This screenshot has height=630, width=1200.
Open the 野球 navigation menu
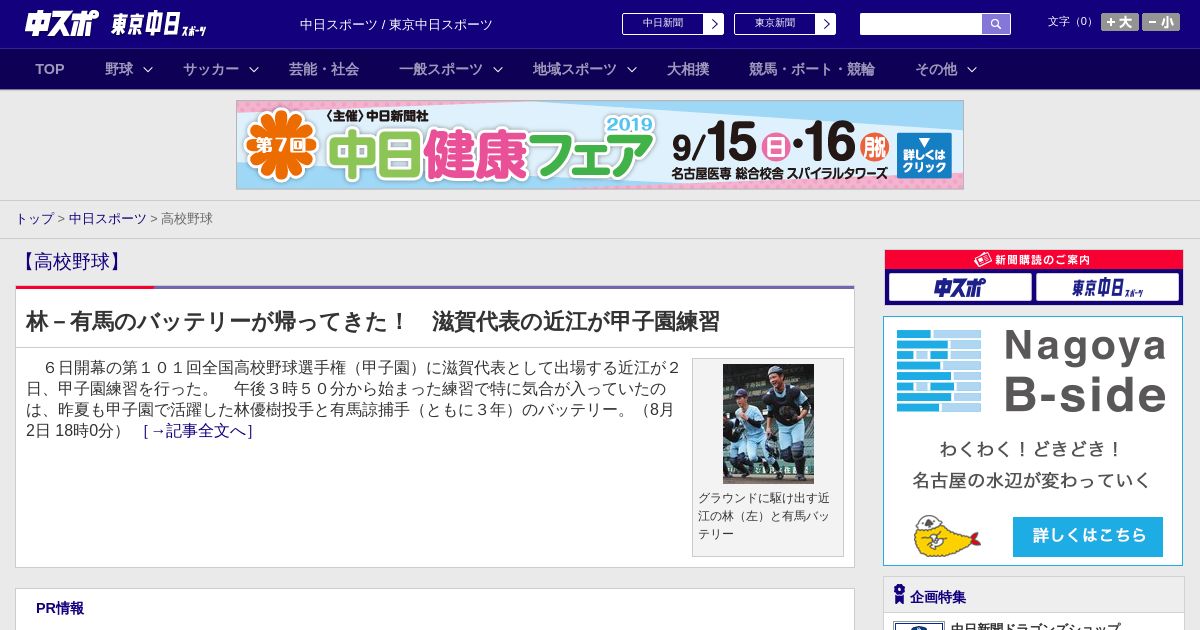click(119, 69)
